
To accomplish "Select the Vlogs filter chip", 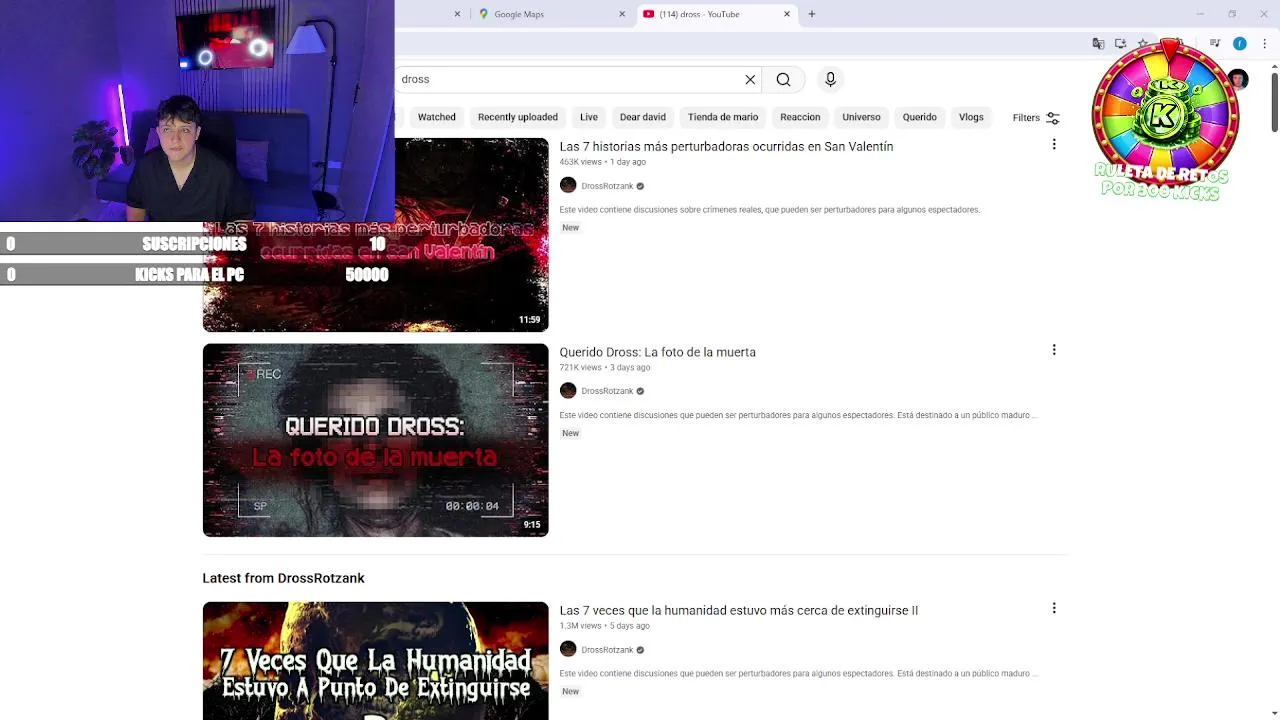I will coord(971,117).
